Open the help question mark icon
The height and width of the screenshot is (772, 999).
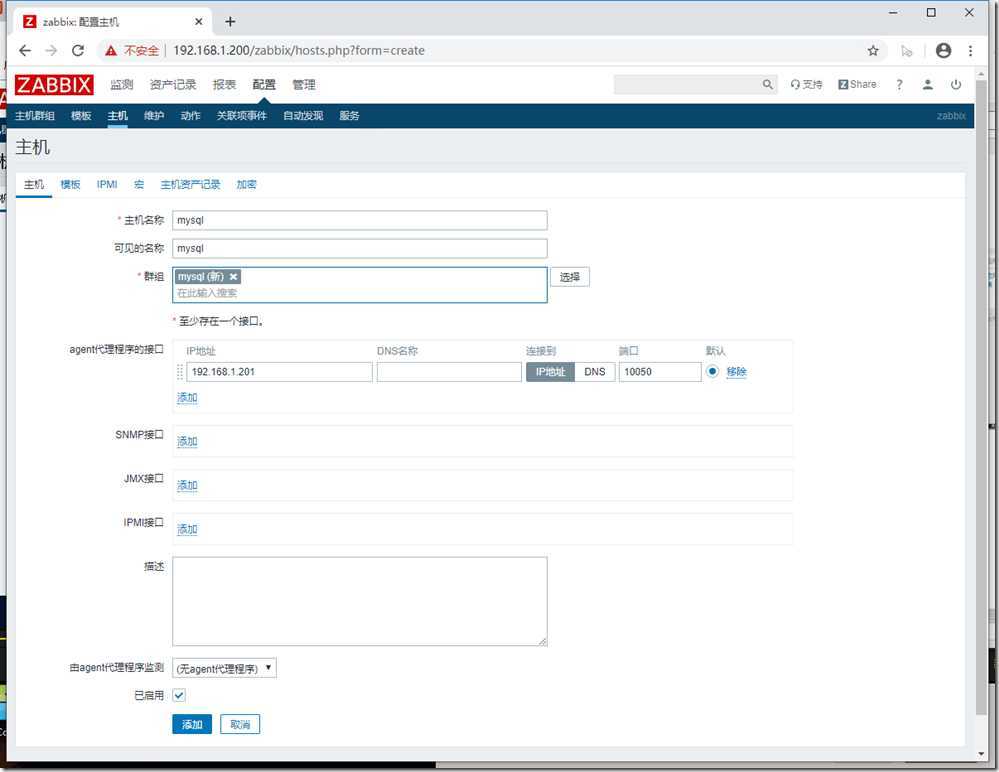point(899,85)
